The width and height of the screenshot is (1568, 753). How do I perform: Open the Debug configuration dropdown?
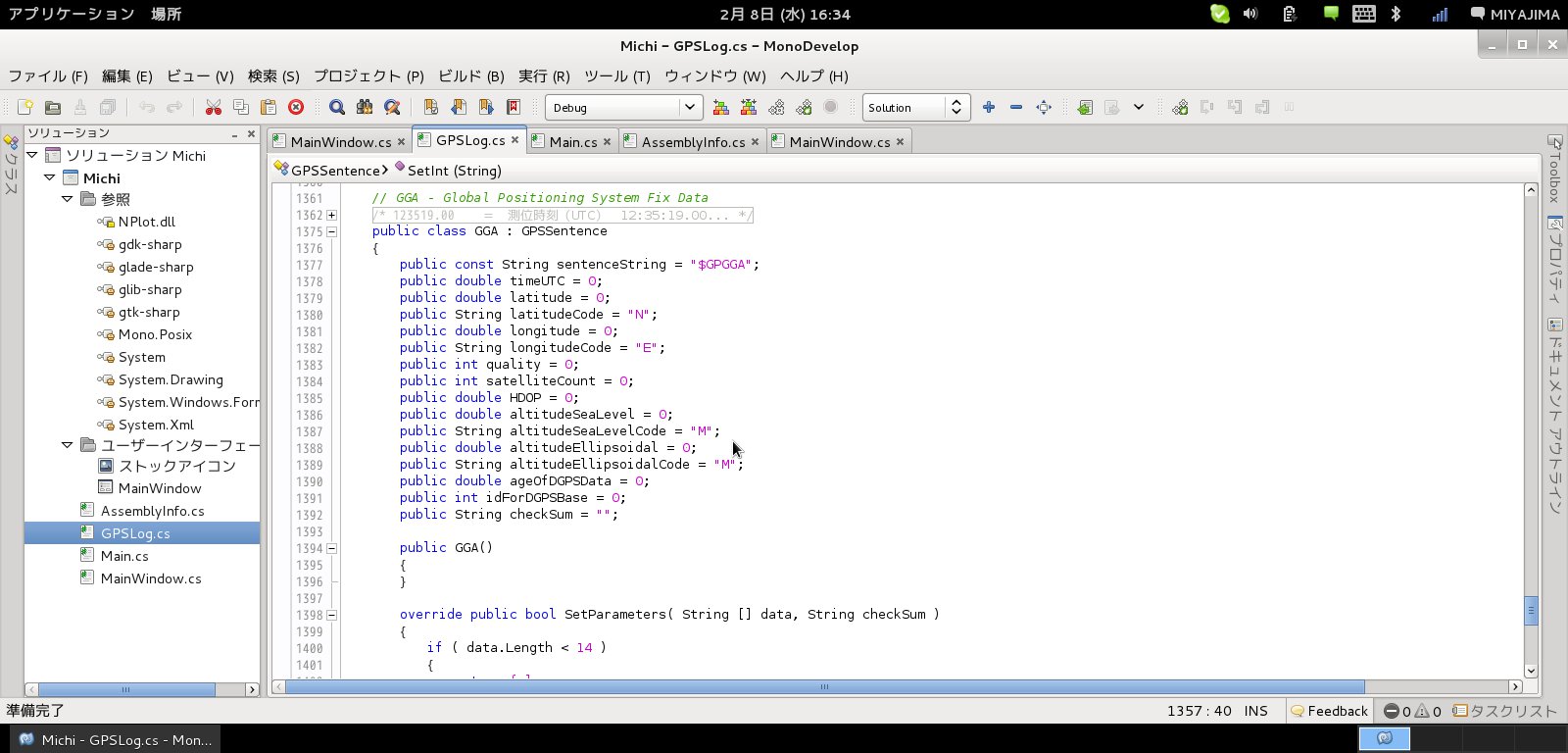(x=623, y=107)
